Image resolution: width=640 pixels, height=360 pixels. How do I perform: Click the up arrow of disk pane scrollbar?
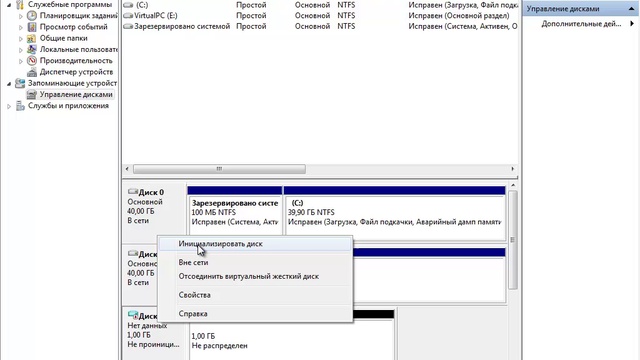click(x=513, y=186)
